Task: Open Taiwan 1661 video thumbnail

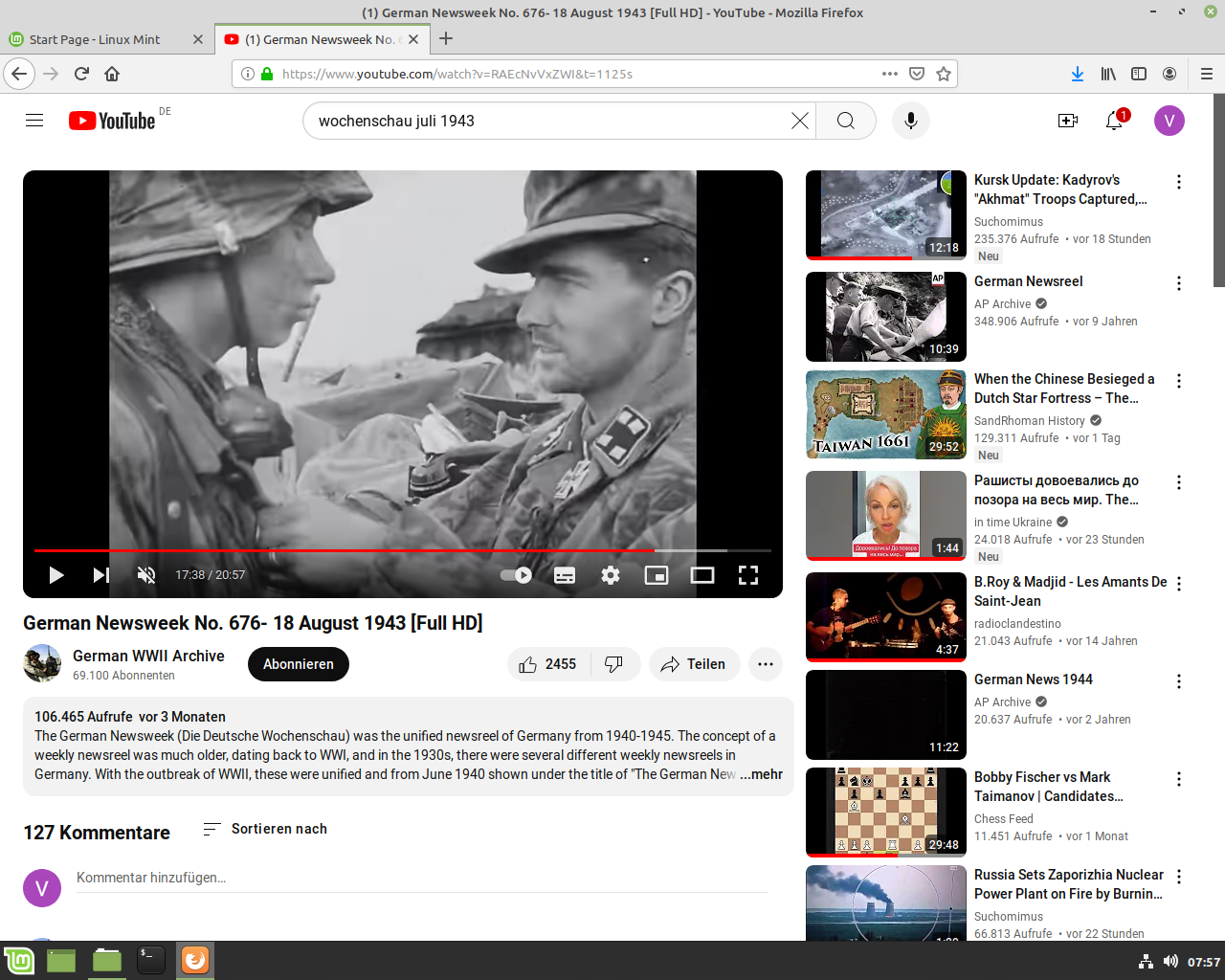Action: coord(886,414)
